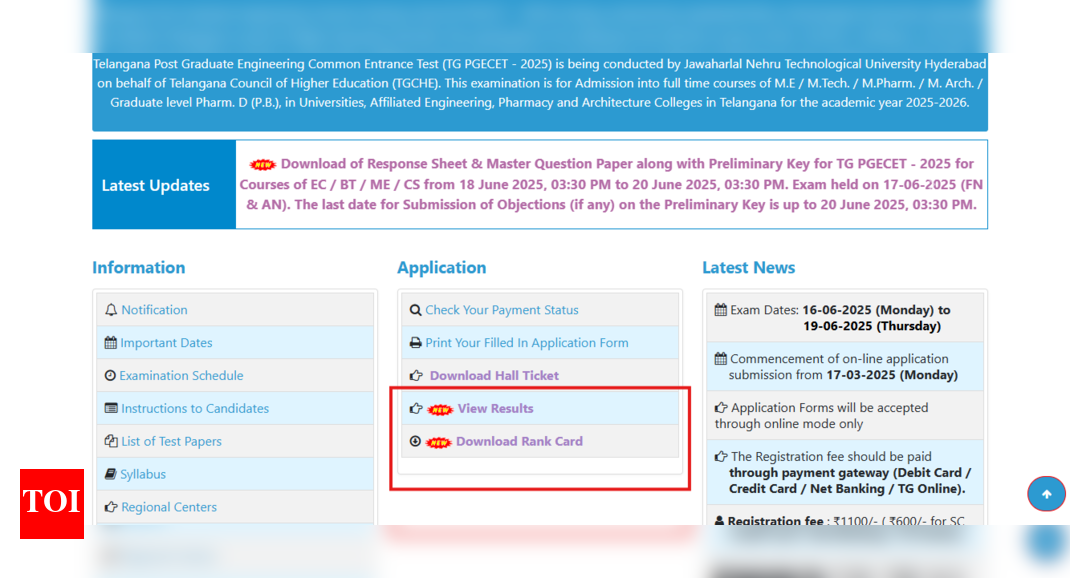This screenshot has height=578, width=1070.
Task: Open the Download Rank Card link
Action: tap(519, 441)
